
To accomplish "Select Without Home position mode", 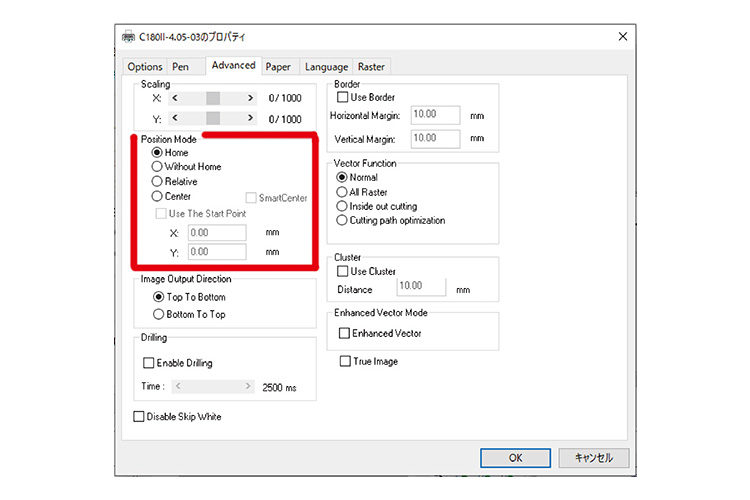I will coord(157,167).
